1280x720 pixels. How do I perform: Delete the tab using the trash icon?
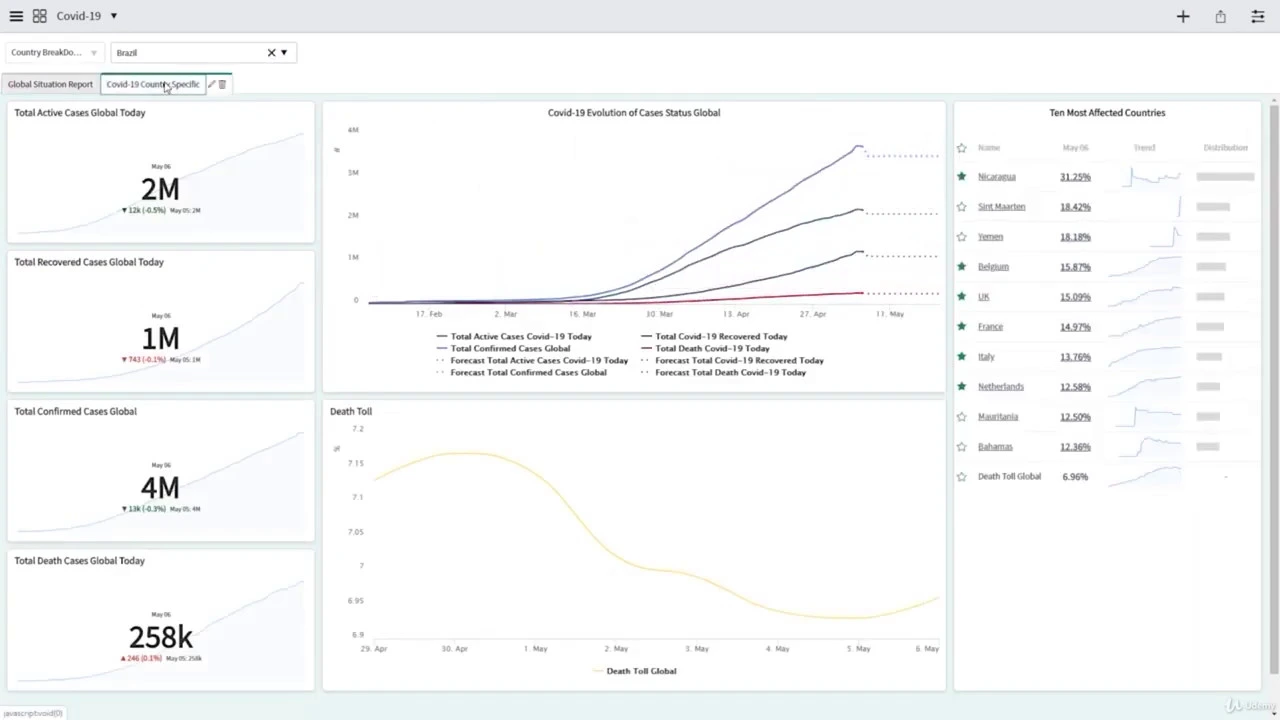coord(222,84)
